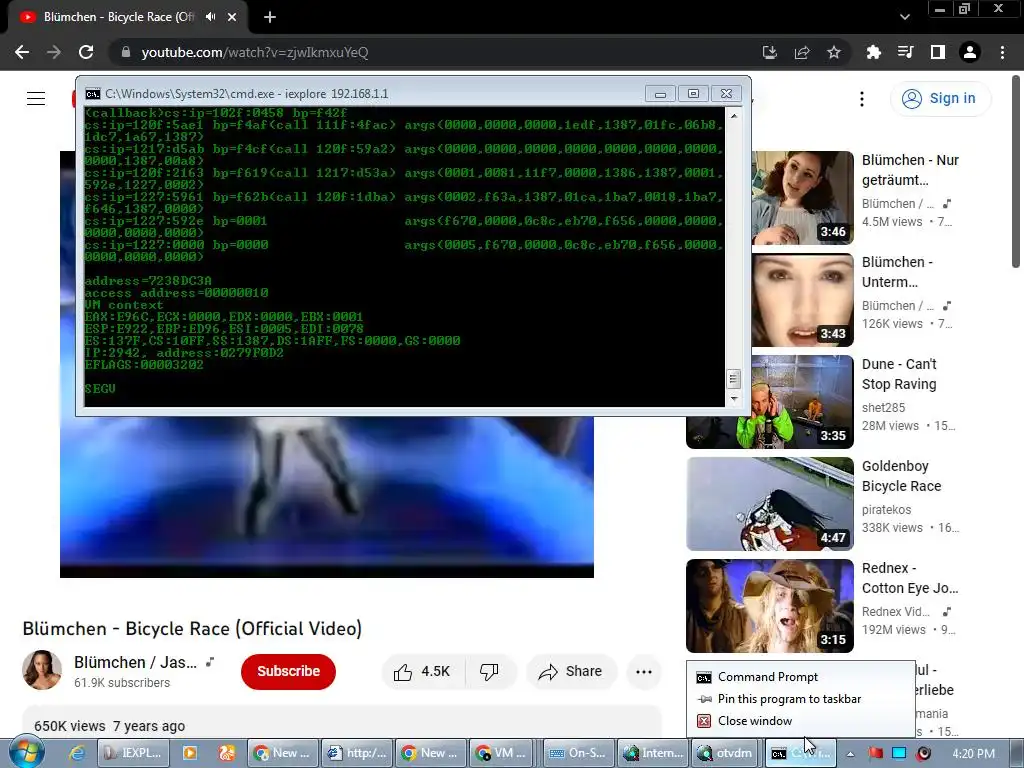Open the YouTube hamburger guide menu
The height and width of the screenshot is (768, 1024).
(36, 99)
